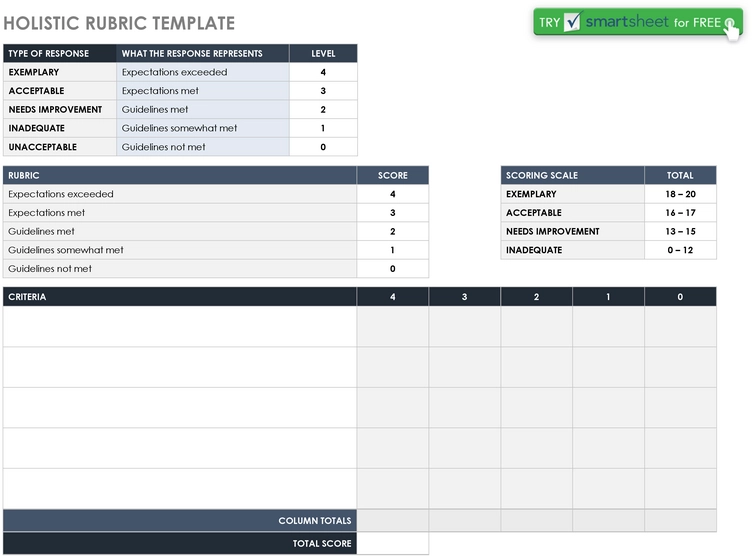Click the INADEQUATE cell in response table

[59, 128]
